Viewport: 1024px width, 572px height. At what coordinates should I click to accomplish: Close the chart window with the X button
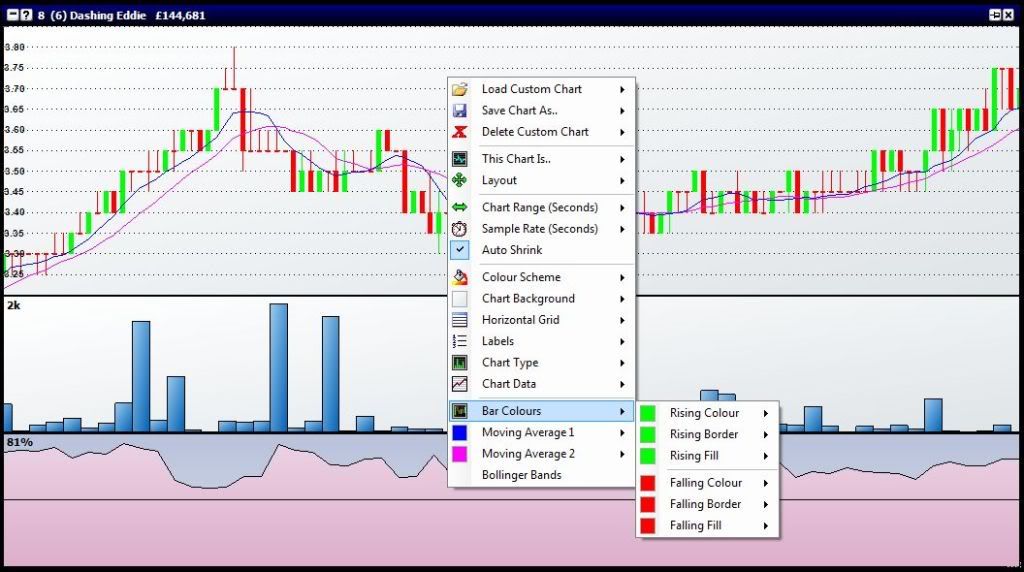(x=1009, y=14)
